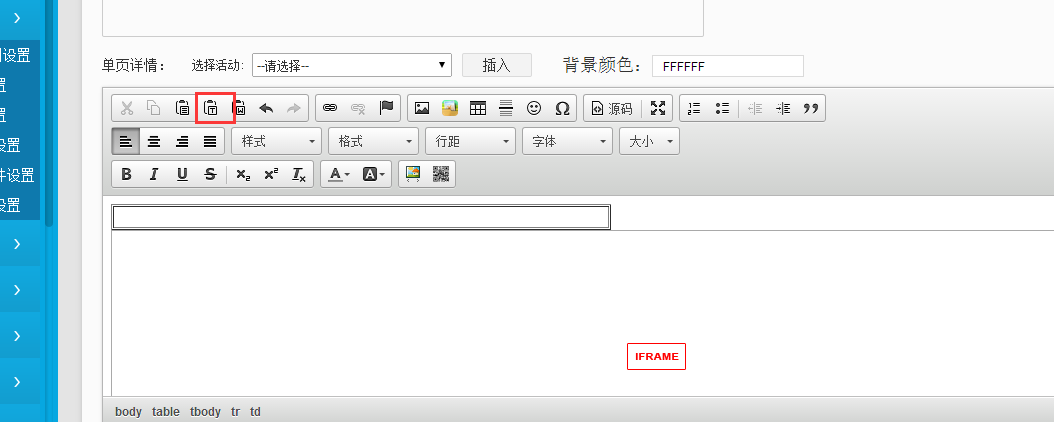Insert a QR code from the toolbar
The image size is (1054, 422).
[x=441, y=174]
